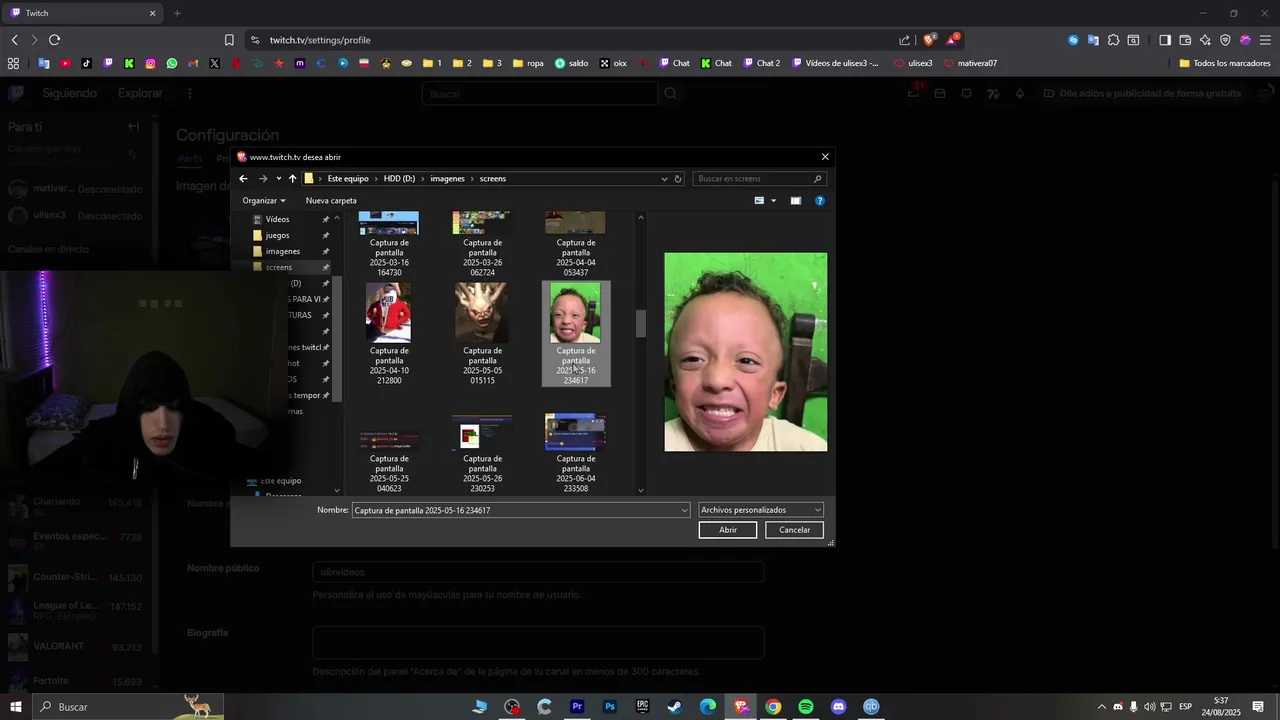1280x720 pixels.
Task: Click the Buscar en screens search field
Action: 758,179
